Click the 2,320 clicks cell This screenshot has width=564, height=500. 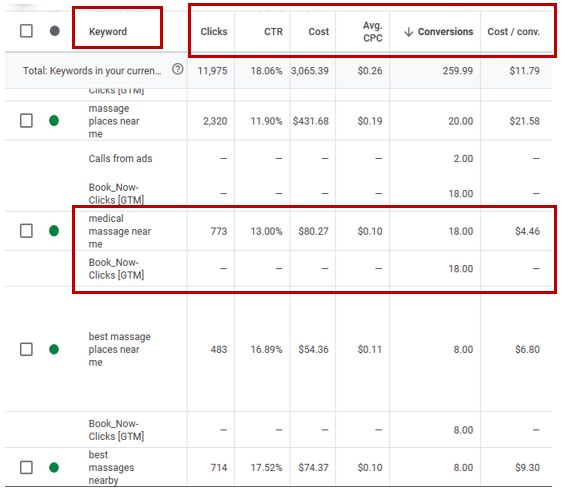(215, 121)
